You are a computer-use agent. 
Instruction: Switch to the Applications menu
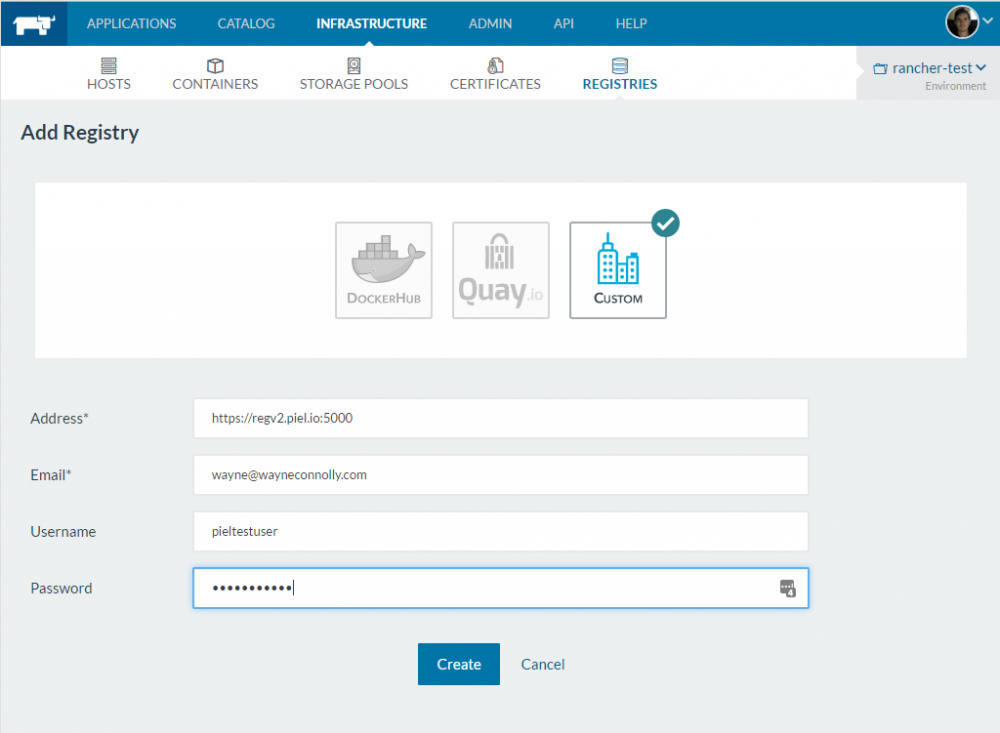point(131,23)
